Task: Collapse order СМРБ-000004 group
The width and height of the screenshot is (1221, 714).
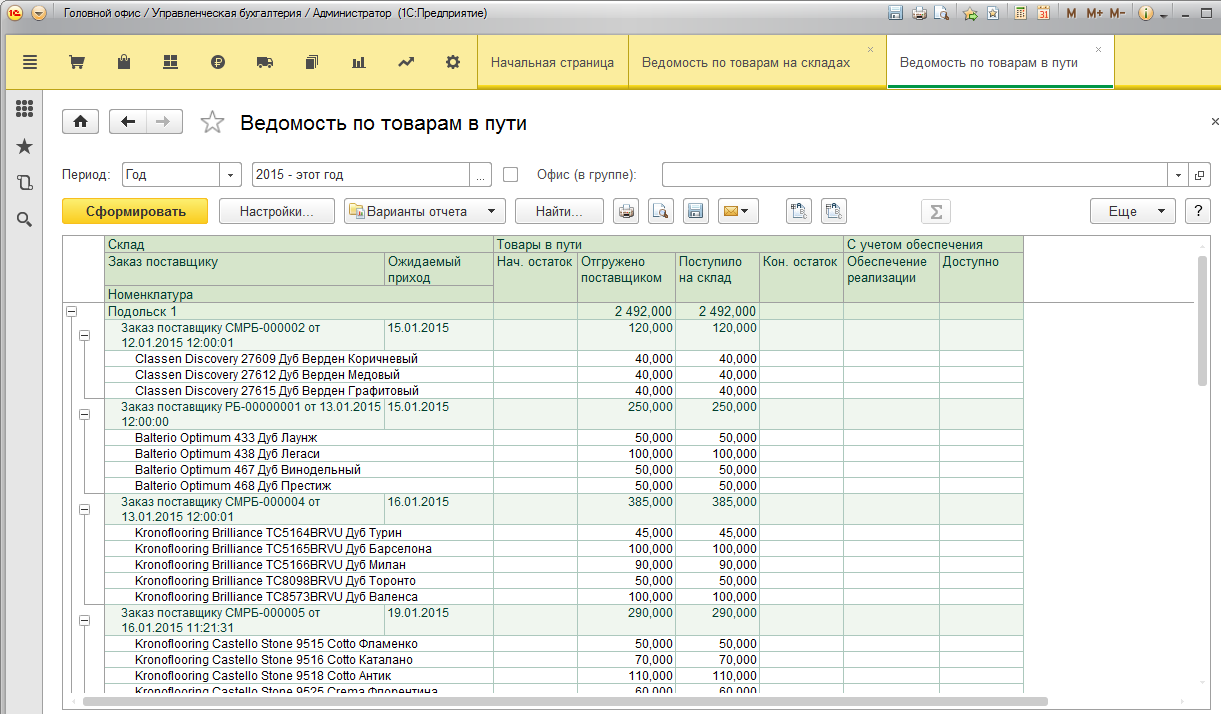Action: pyautogui.click(x=84, y=509)
